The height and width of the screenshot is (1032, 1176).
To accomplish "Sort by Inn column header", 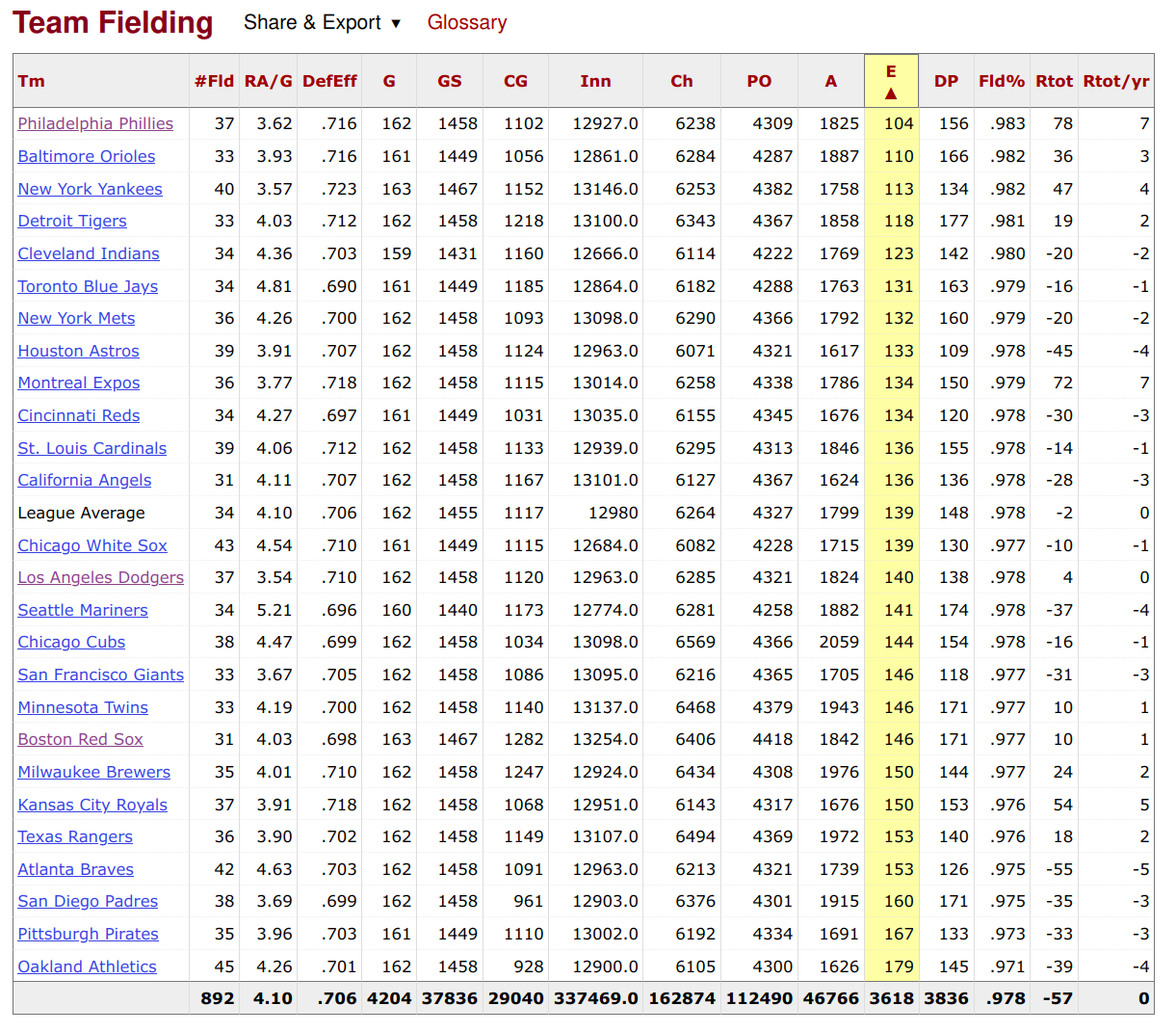I will (x=595, y=81).
